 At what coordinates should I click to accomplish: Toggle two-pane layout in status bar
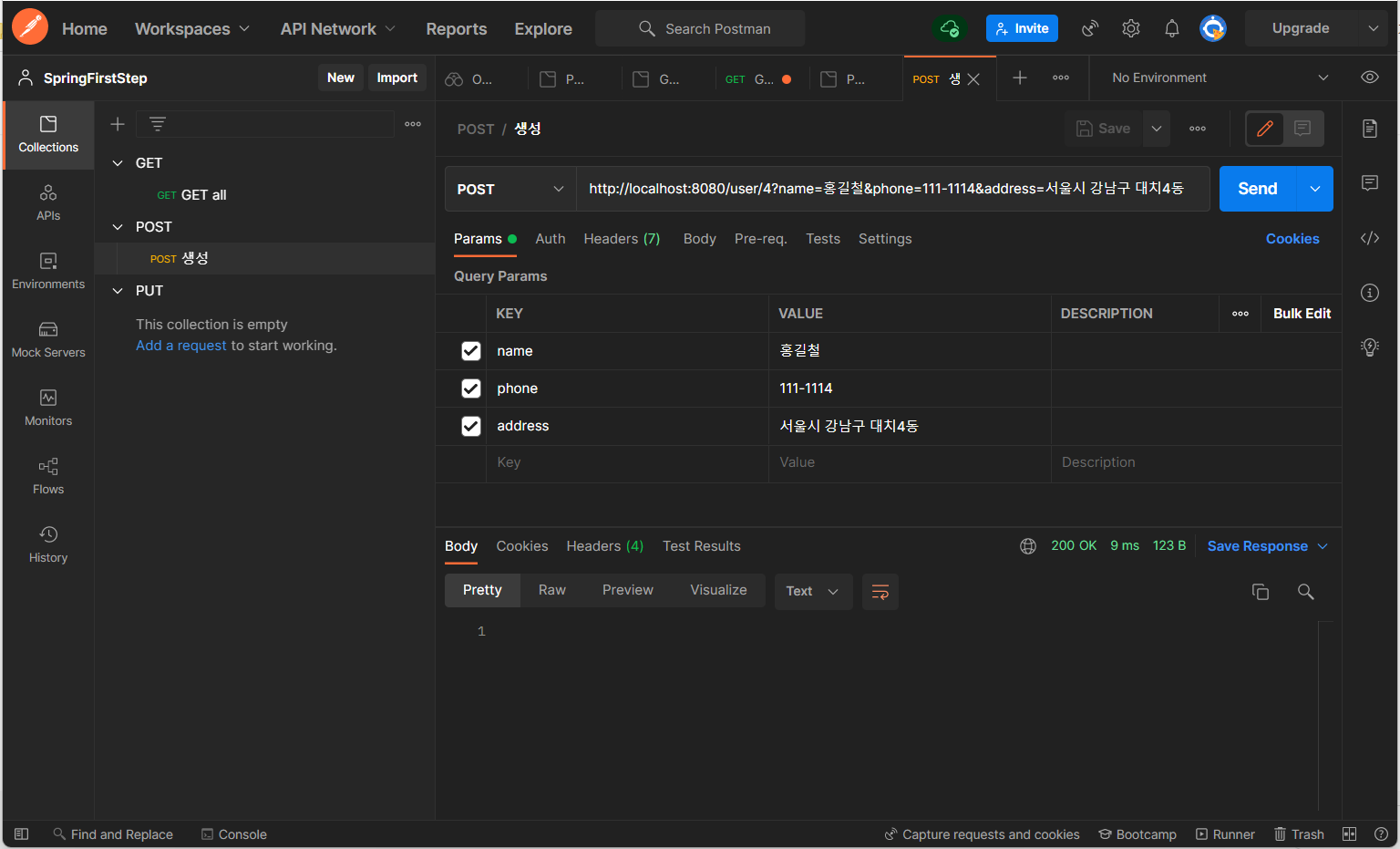tap(1350, 834)
